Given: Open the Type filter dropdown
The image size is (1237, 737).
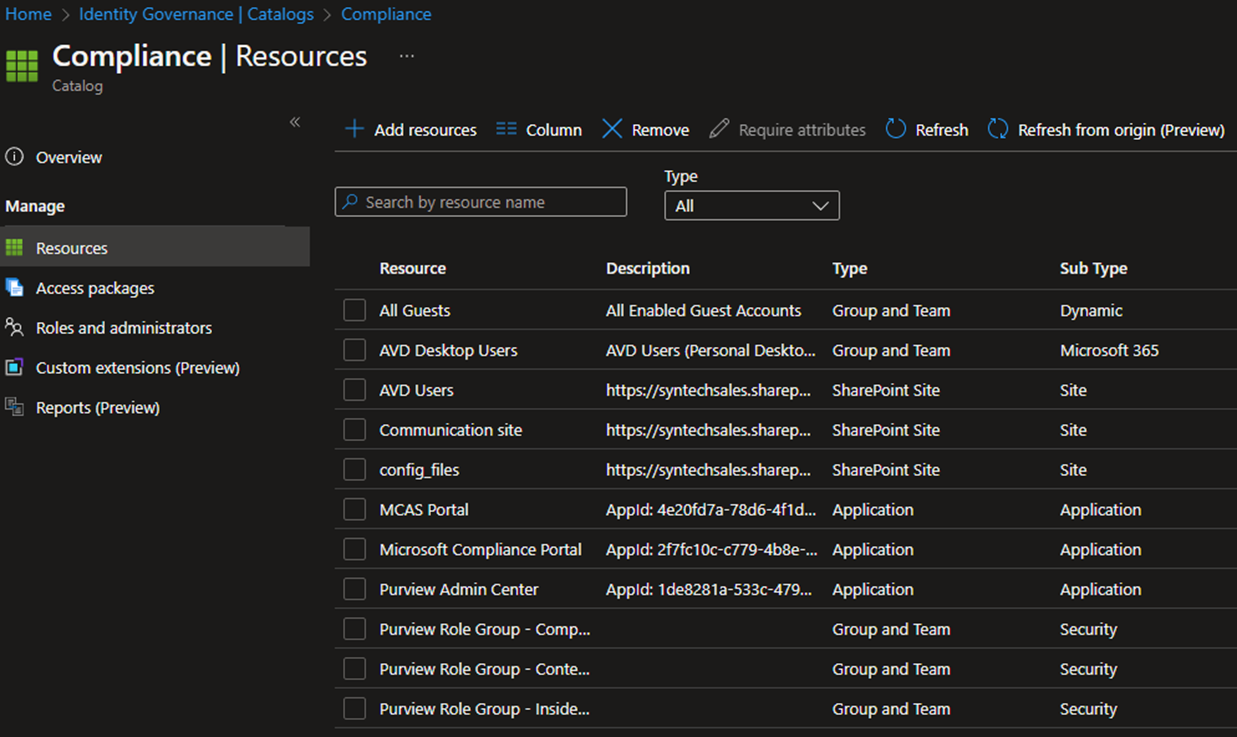Looking at the screenshot, I should coord(752,205).
